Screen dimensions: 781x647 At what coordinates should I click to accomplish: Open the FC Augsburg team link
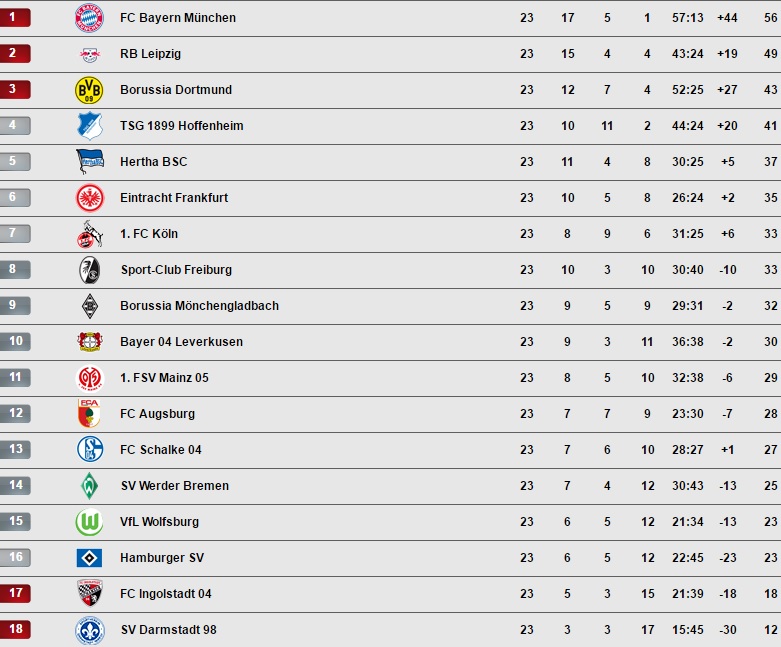point(157,414)
